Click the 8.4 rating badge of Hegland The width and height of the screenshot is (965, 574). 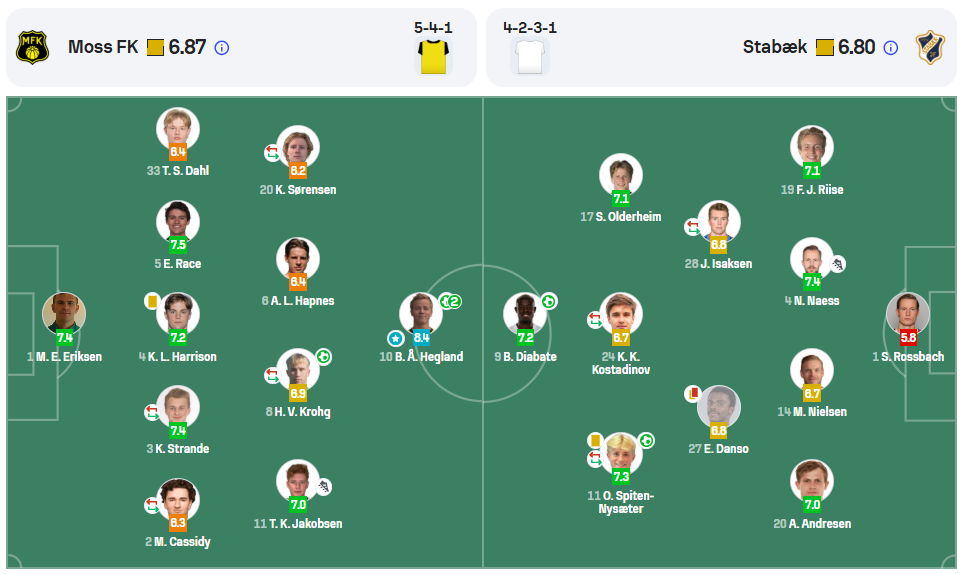click(421, 337)
